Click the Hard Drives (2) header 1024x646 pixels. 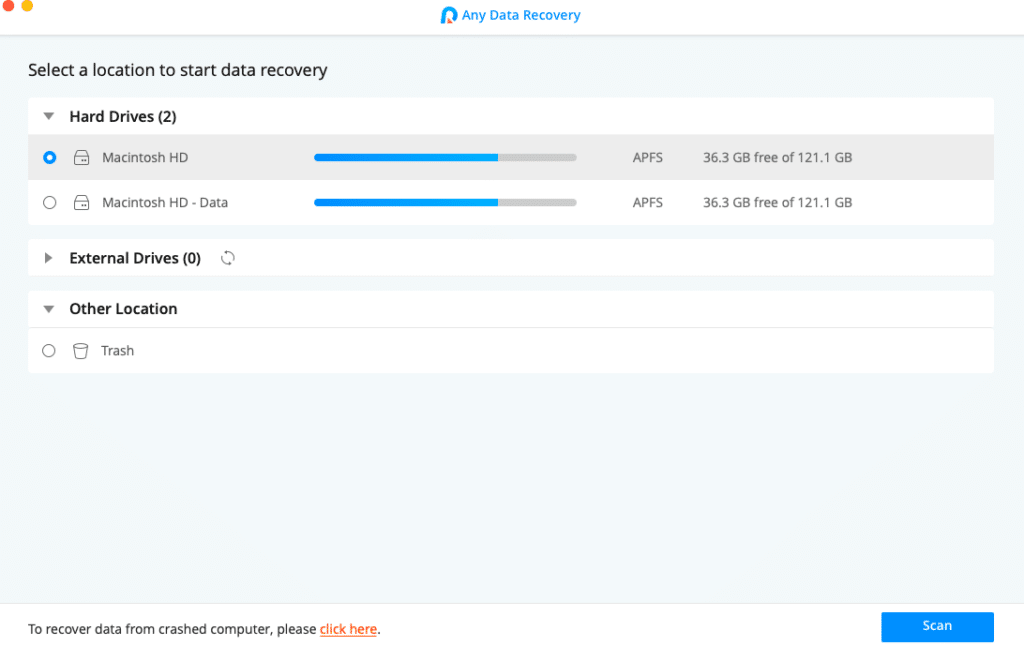point(123,116)
